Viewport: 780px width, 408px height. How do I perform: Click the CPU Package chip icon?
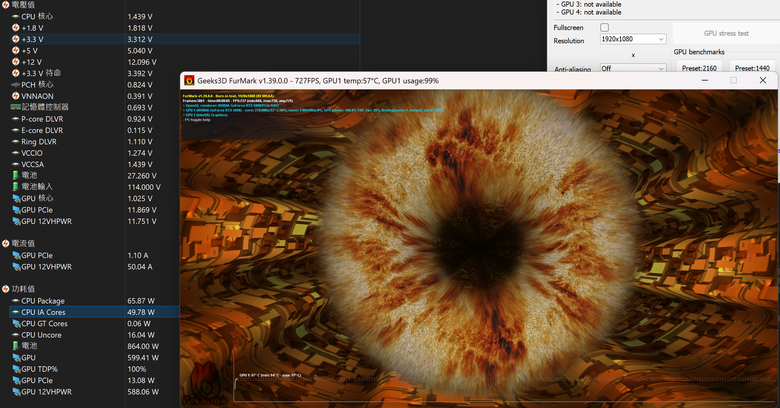tap(14, 300)
